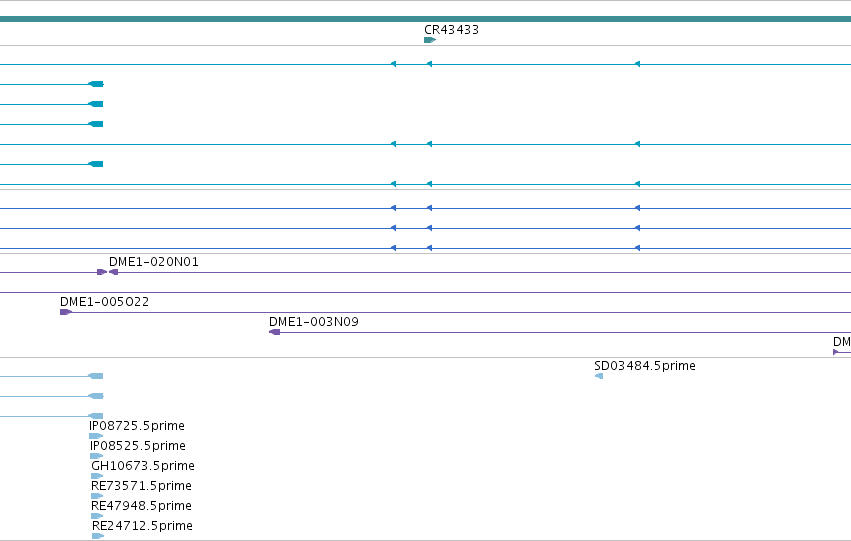The width and height of the screenshot is (851, 541).
Task: Select the CR43433 gene arrow glyph
Action: click(x=430, y=40)
